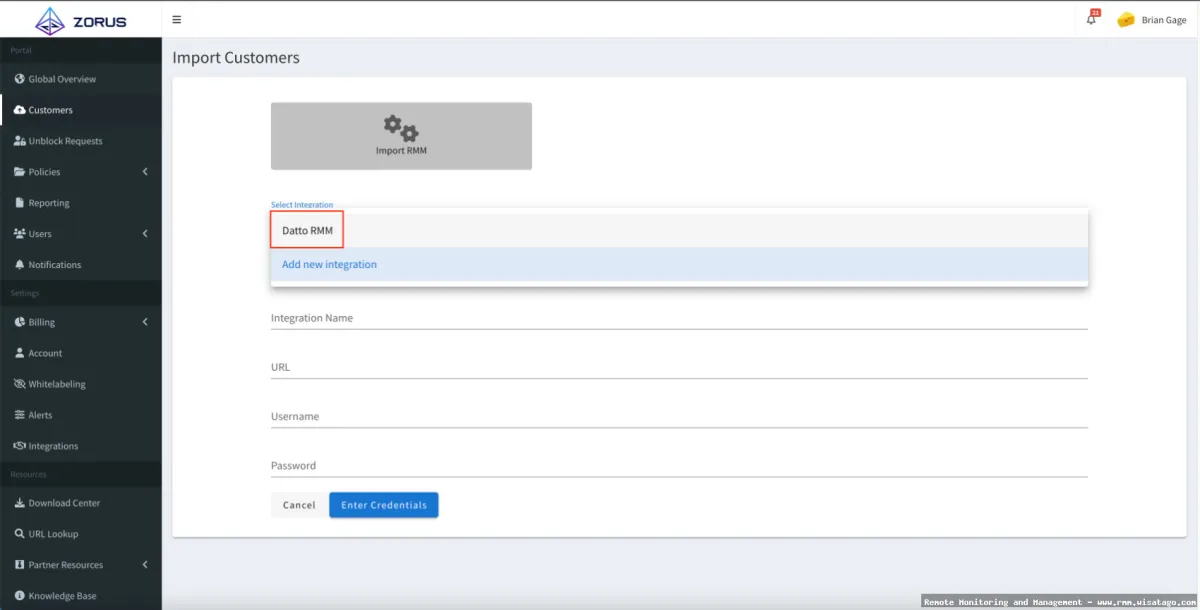Click the Unblock Requests icon
1200x610 pixels.
[19, 141]
